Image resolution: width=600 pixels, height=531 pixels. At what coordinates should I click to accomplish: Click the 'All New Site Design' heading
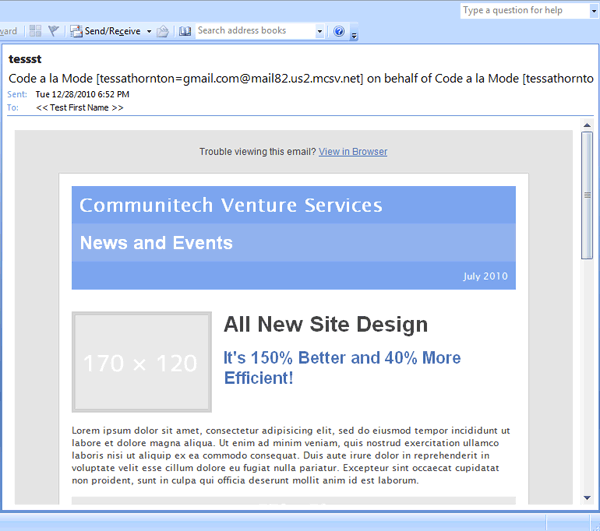(326, 324)
